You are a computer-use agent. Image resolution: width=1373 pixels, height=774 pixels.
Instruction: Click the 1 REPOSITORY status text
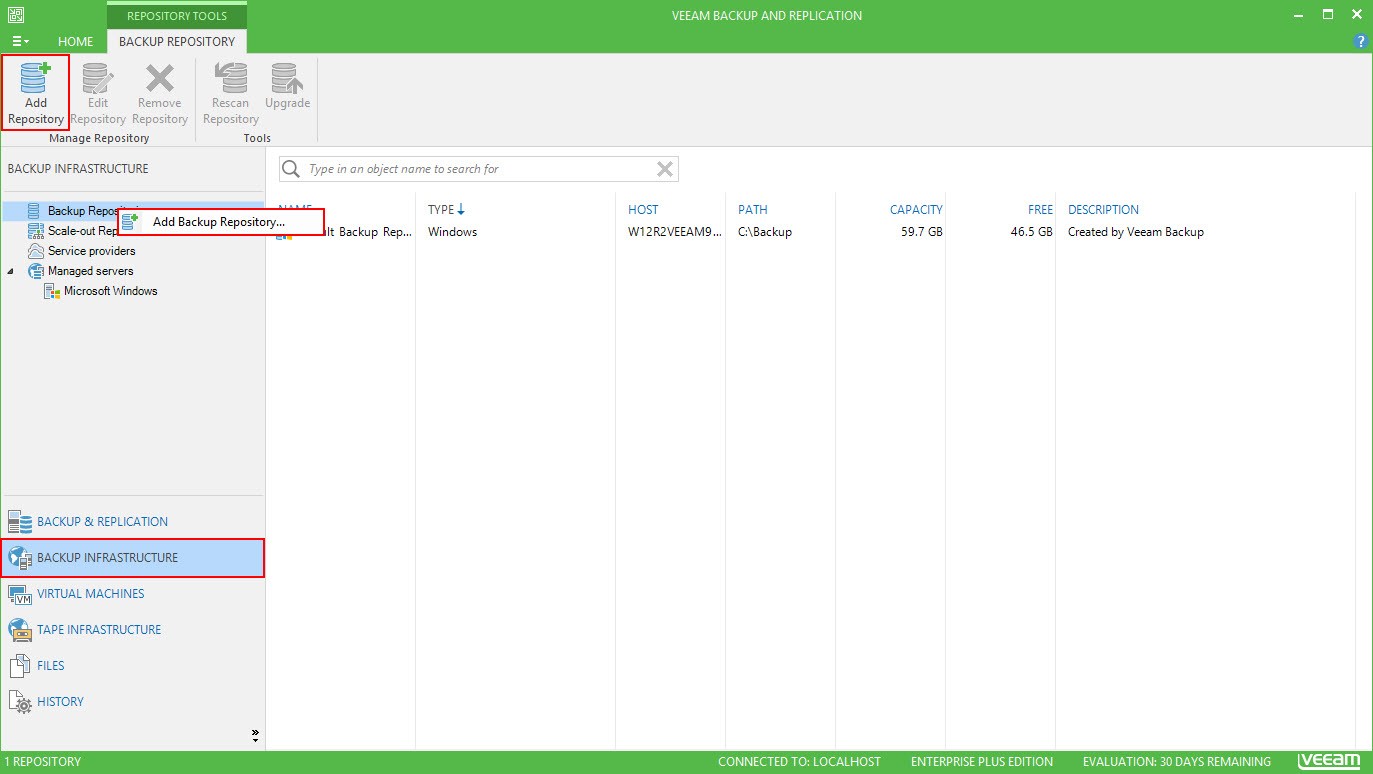click(x=43, y=762)
